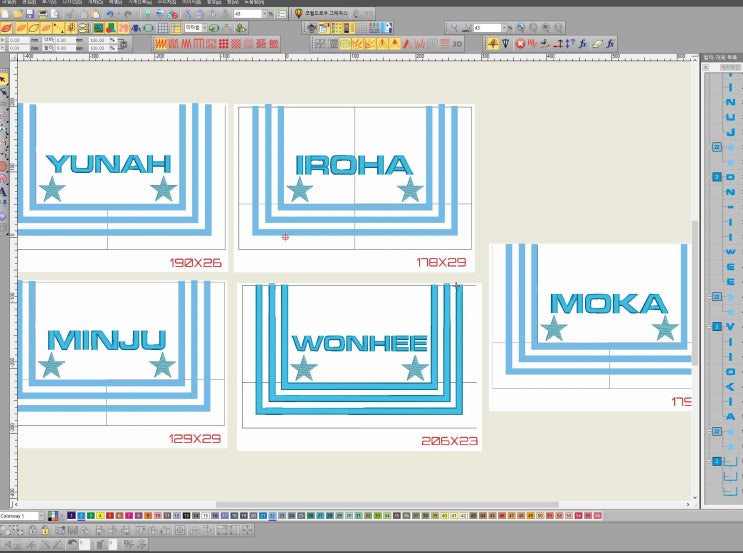Select the leaf-outline digitizing tool
The height and width of the screenshot is (553, 743).
coord(33,28)
